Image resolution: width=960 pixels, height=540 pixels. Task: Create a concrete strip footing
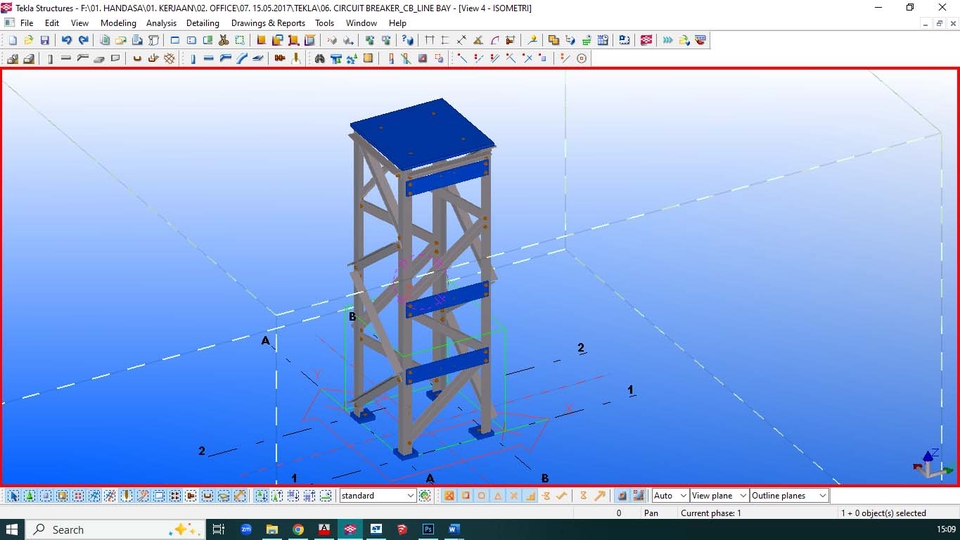[x=29, y=59]
